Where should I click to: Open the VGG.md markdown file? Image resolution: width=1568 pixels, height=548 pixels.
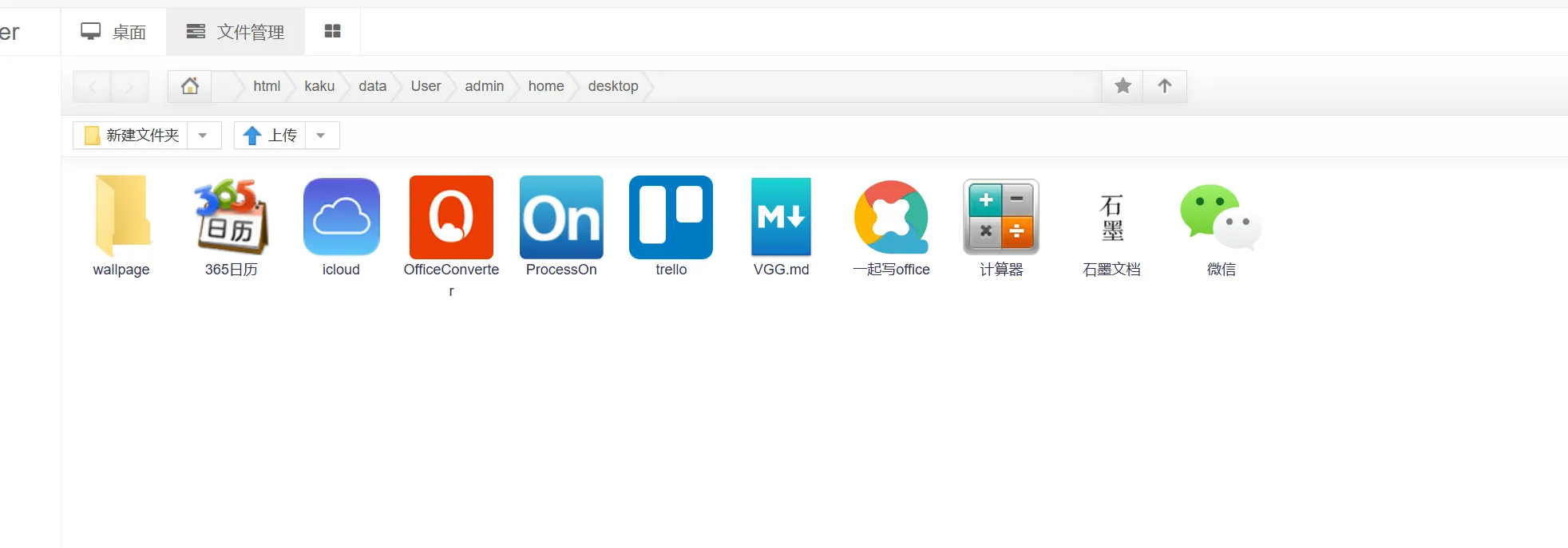[x=781, y=217]
